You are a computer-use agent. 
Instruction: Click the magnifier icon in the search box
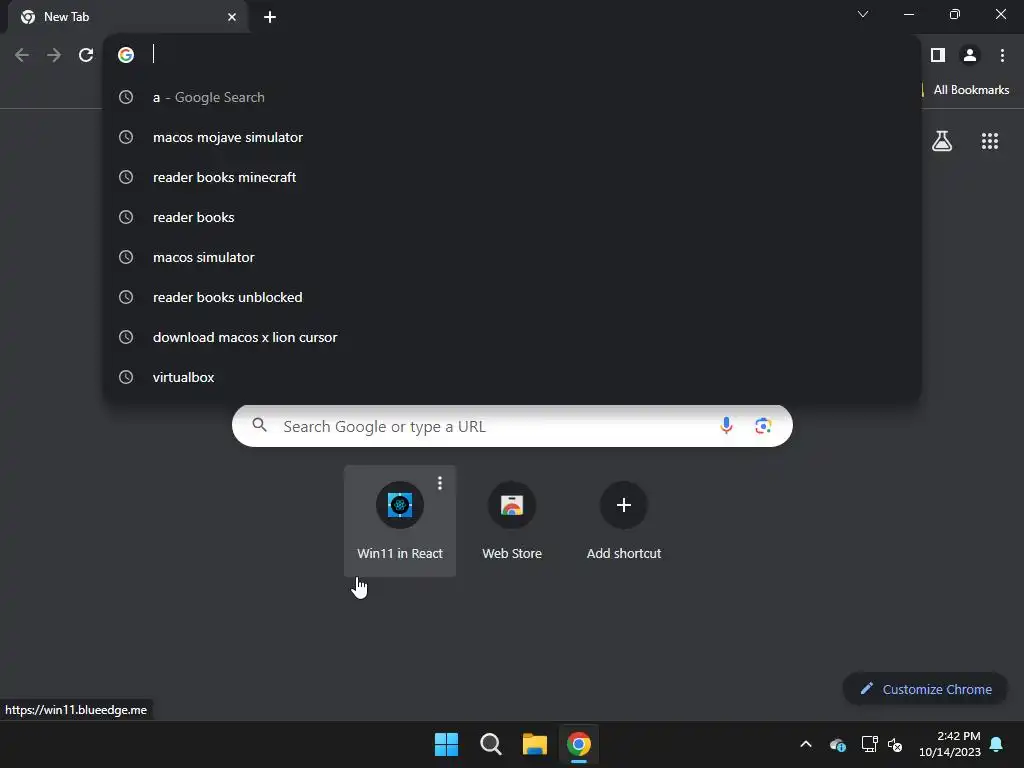click(x=259, y=425)
